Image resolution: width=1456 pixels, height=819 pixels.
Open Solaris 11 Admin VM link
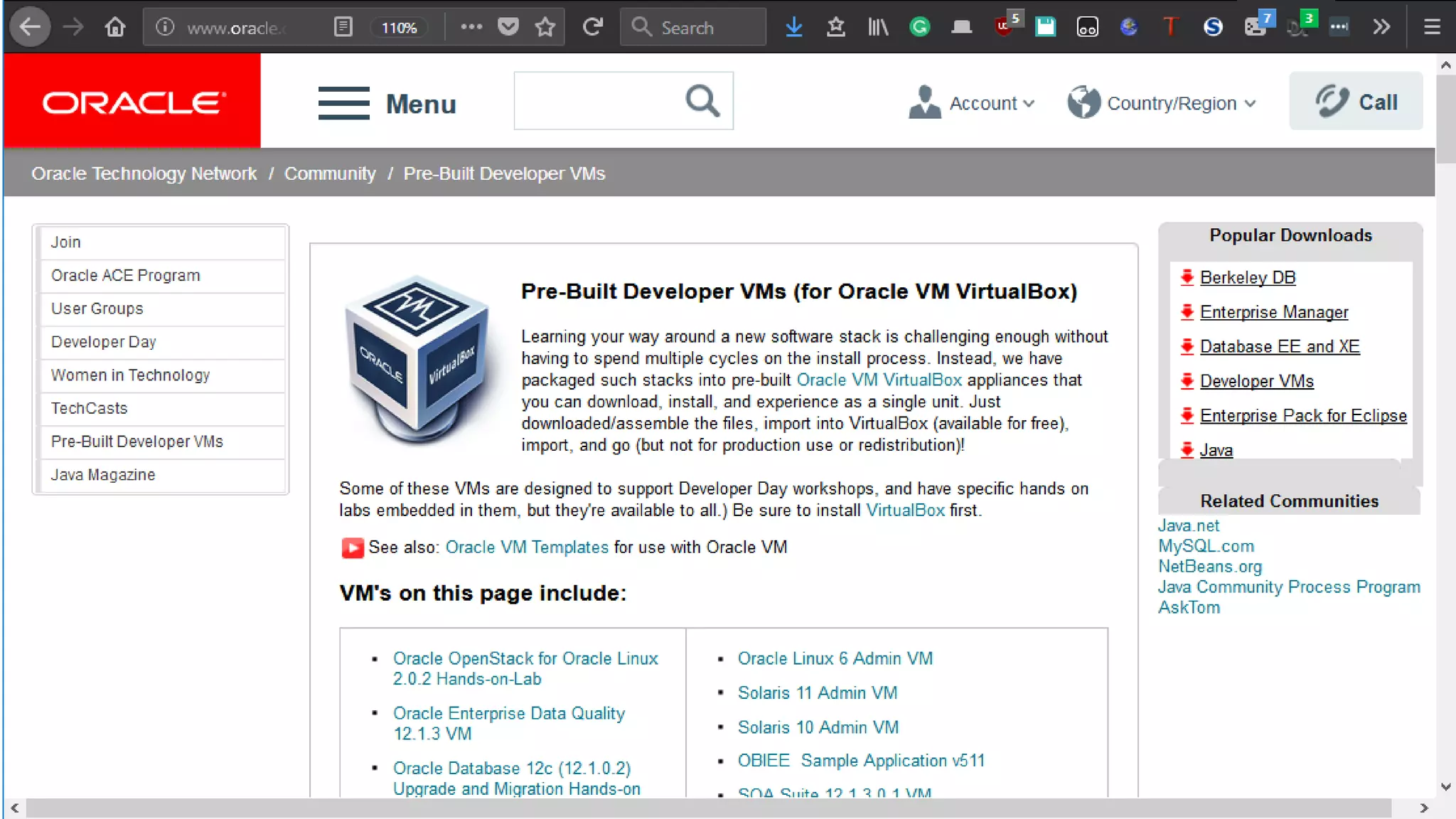(818, 692)
